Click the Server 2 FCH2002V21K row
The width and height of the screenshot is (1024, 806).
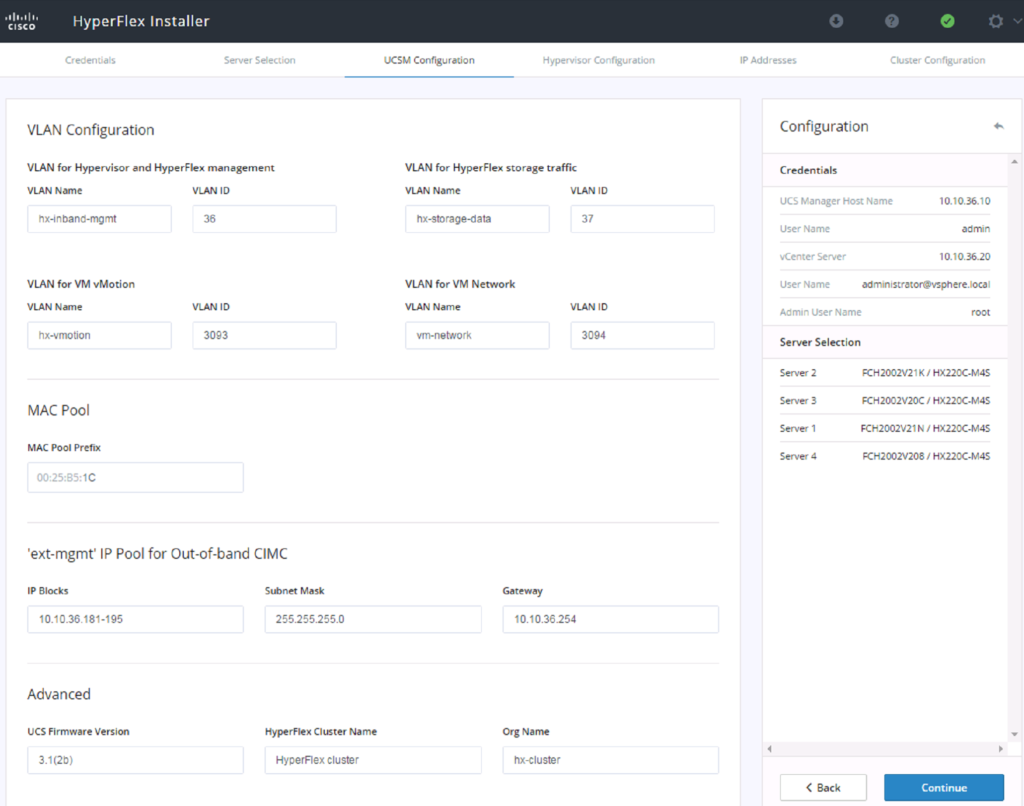coord(885,373)
